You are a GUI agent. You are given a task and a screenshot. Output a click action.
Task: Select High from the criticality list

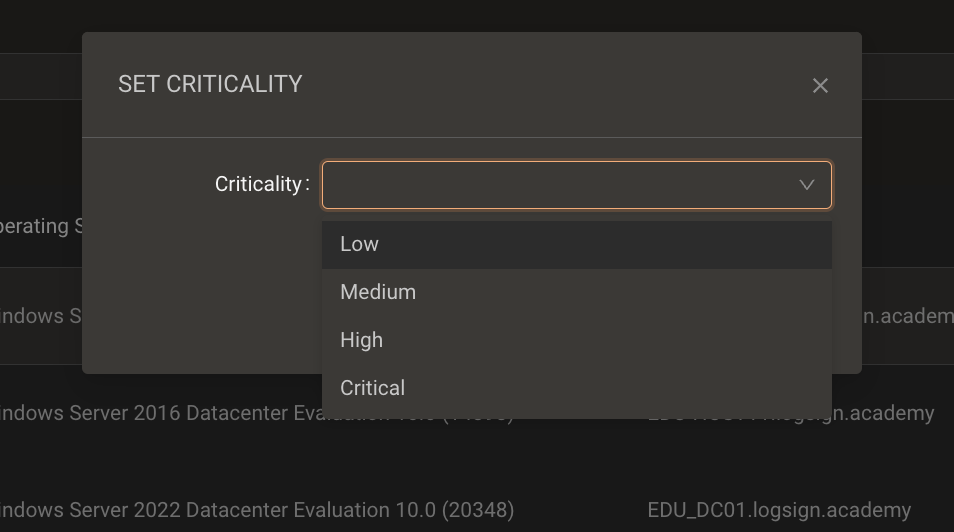577,340
